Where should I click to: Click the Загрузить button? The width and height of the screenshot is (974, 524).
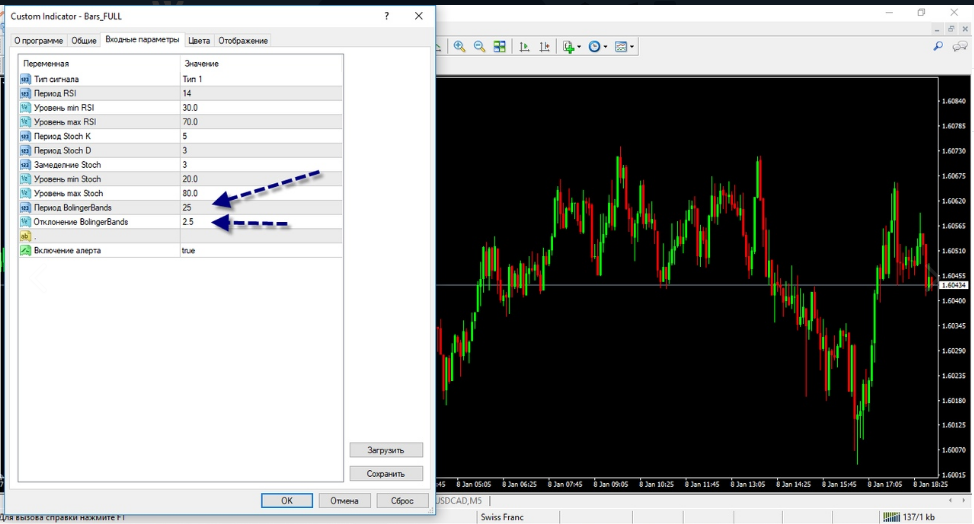386,450
